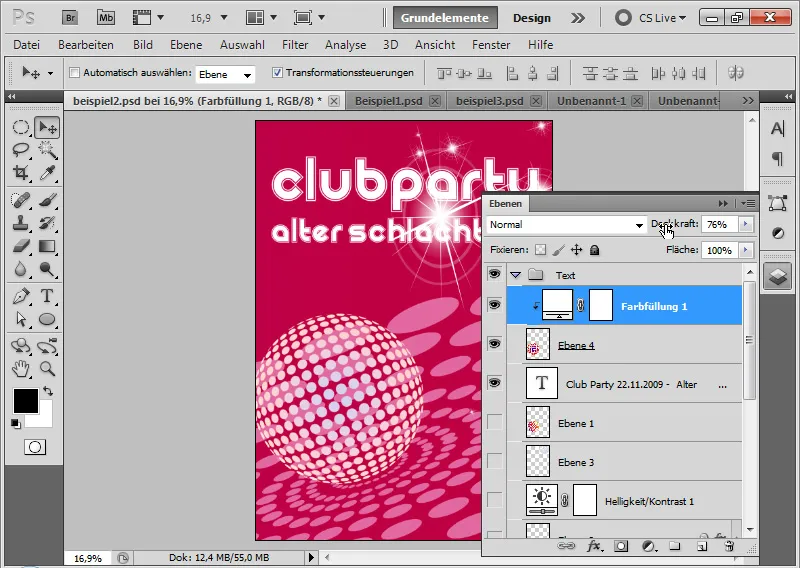Select the Magic Wand tool
Viewport: 800px width, 568px height.
pyautogui.click(x=47, y=150)
